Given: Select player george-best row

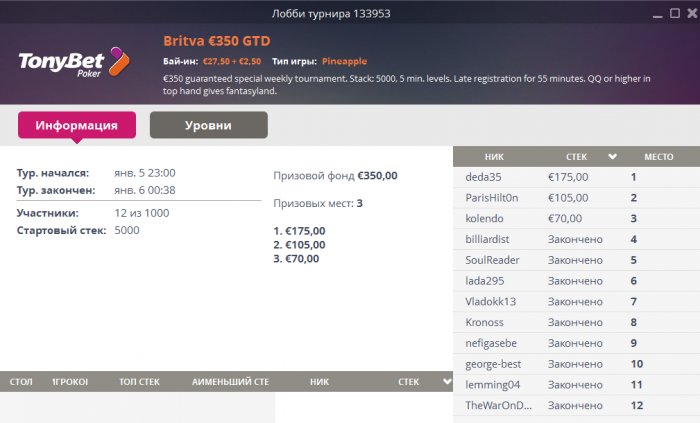Looking at the screenshot, I should click(576, 364).
